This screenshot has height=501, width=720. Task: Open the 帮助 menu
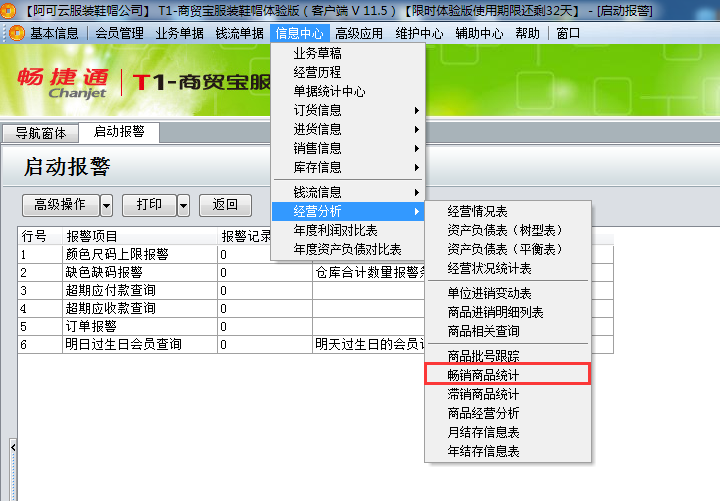coord(527,33)
